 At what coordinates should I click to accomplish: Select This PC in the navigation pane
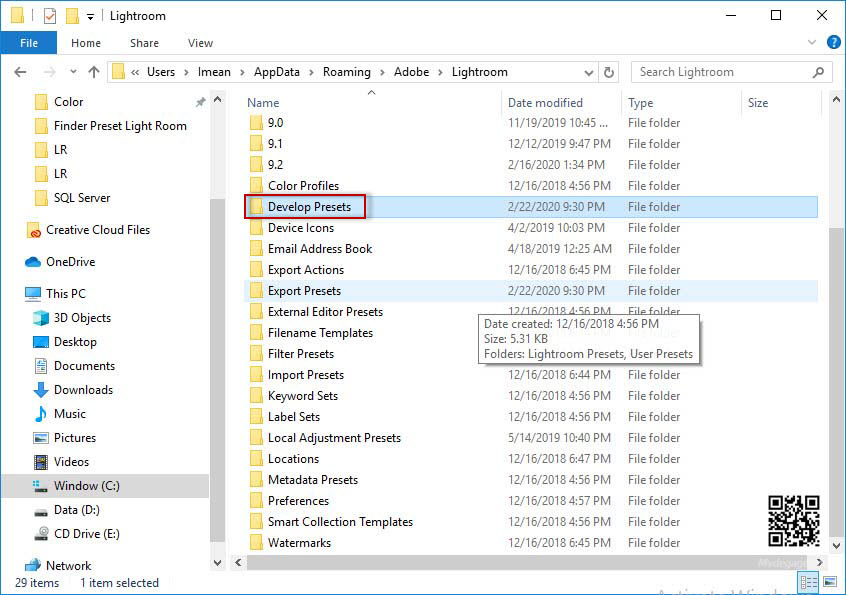(x=56, y=293)
